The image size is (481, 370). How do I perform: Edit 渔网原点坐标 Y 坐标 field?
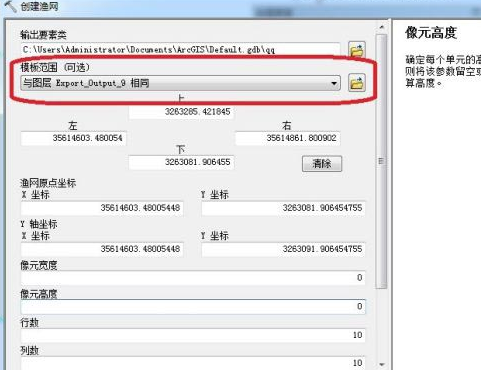(x=283, y=208)
